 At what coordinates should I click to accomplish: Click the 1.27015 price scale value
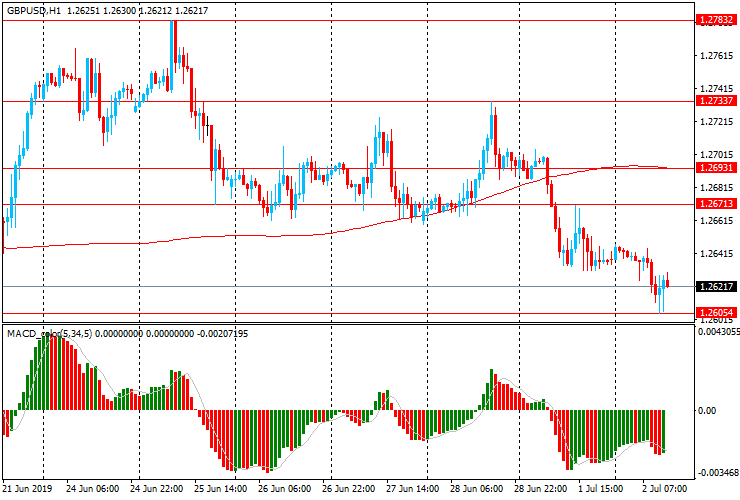717,154
